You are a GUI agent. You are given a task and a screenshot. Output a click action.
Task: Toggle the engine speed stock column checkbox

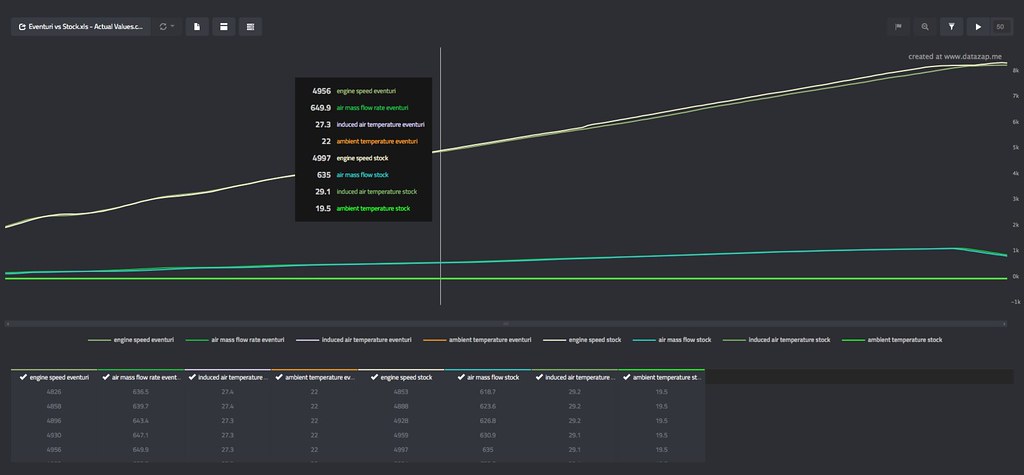pyautogui.click(x=367, y=378)
